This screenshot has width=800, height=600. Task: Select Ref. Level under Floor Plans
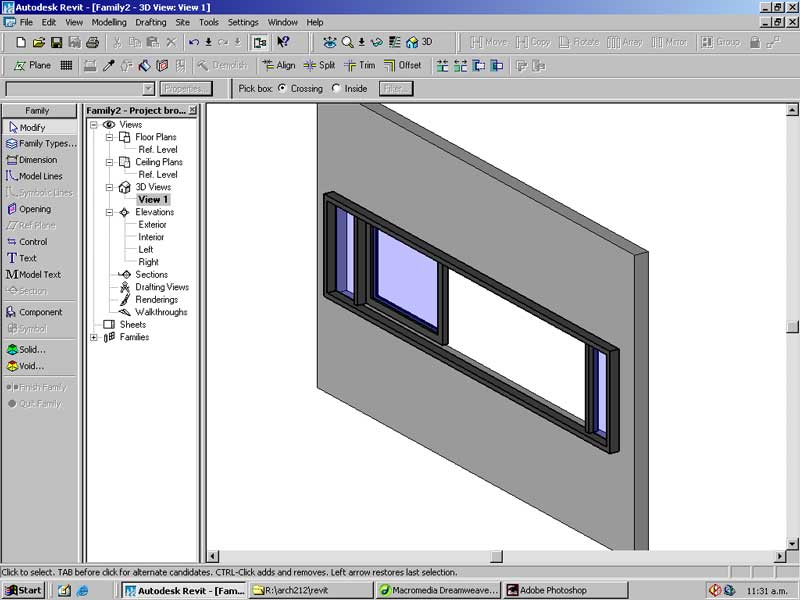(x=158, y=149)
